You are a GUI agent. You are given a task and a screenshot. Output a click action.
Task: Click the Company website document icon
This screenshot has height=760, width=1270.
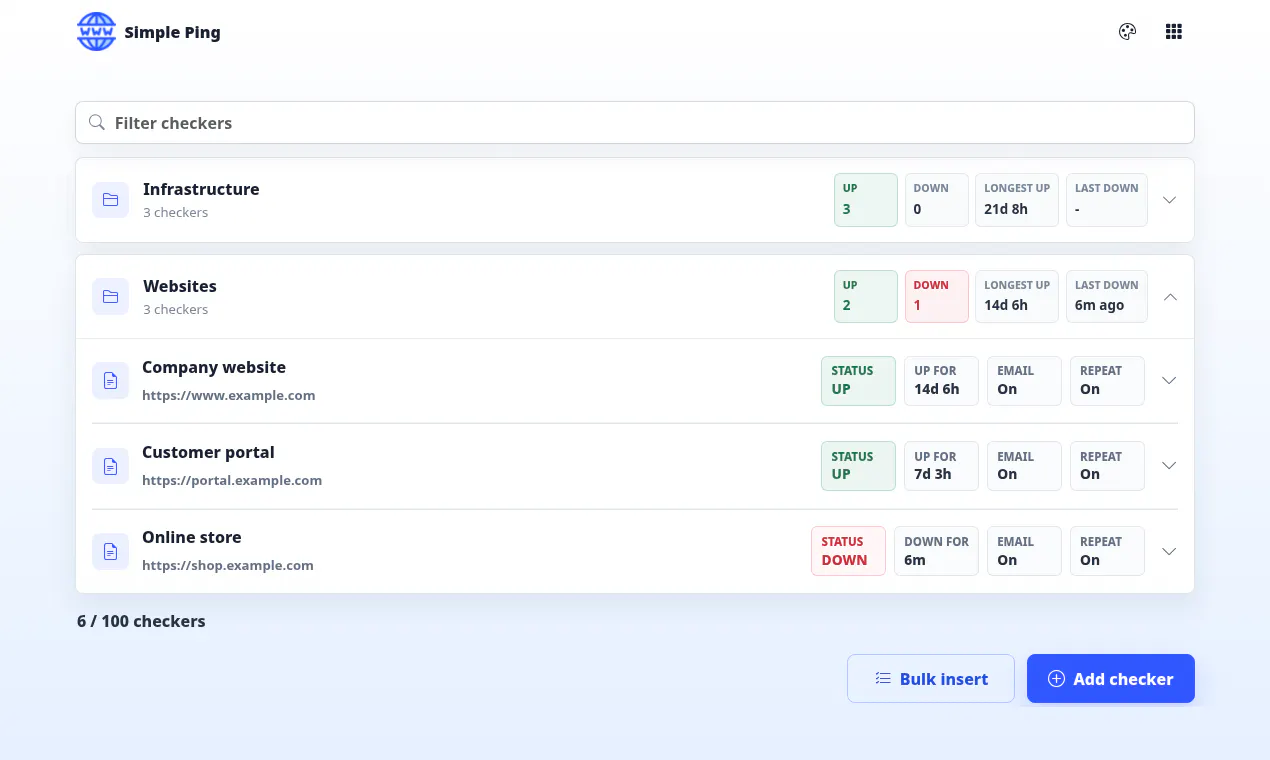point(110,381)
